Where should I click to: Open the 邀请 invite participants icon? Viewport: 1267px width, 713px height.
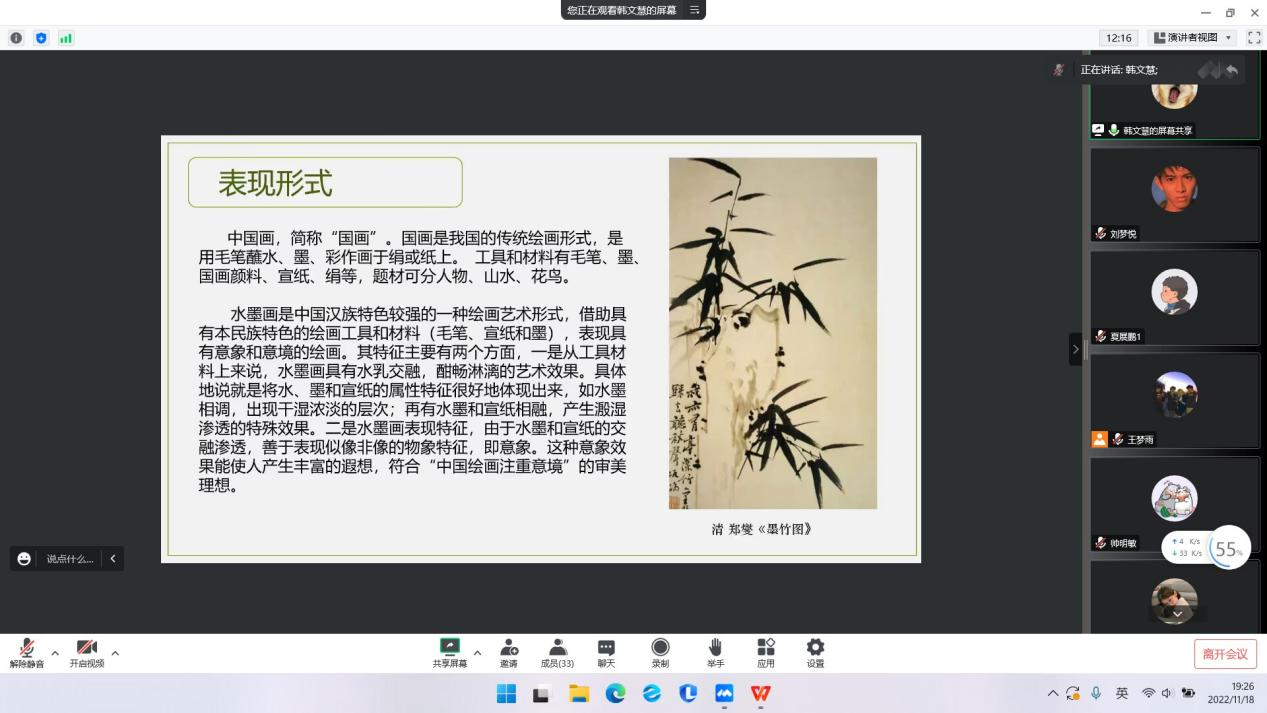click(x=509, y=652)
